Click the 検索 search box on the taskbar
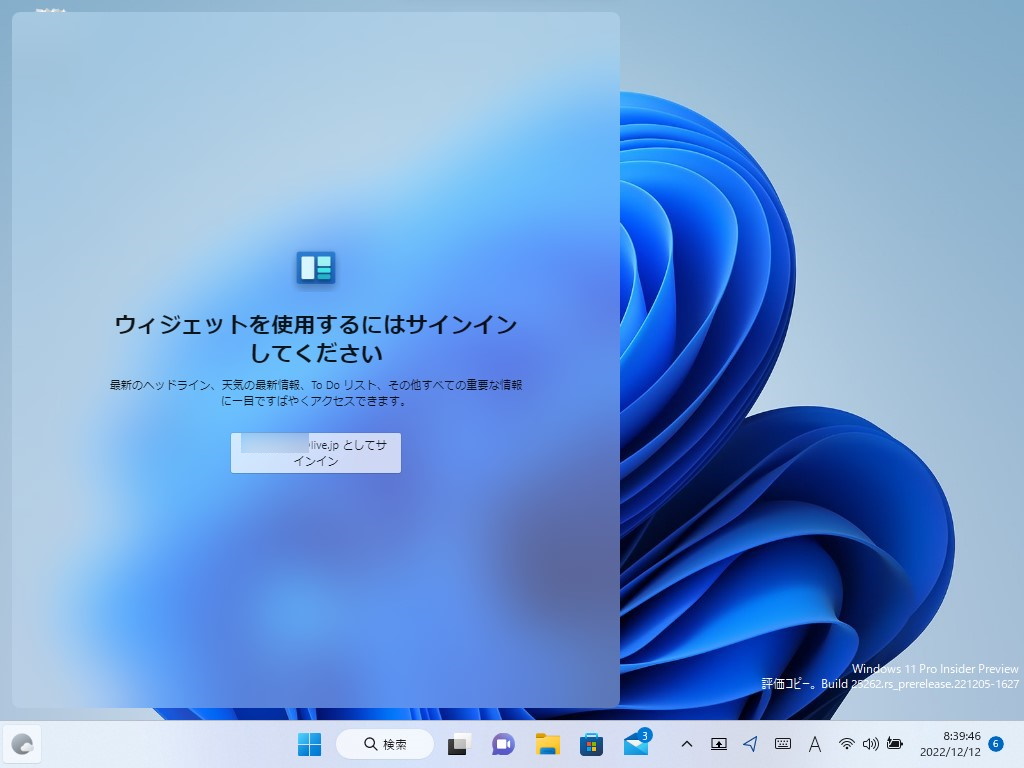 click(385, 744)
